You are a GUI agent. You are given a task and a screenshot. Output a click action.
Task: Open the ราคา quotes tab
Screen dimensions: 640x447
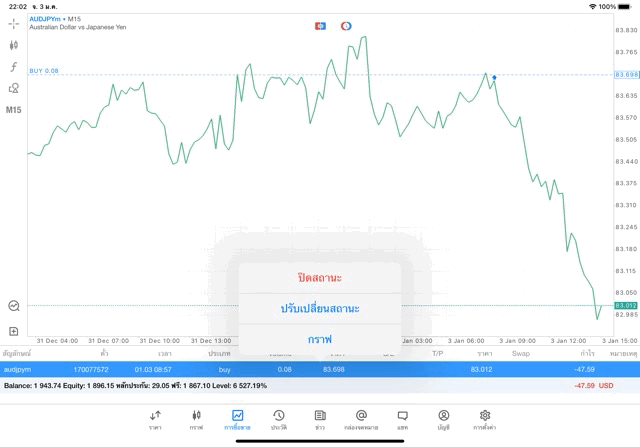[155, 419]
